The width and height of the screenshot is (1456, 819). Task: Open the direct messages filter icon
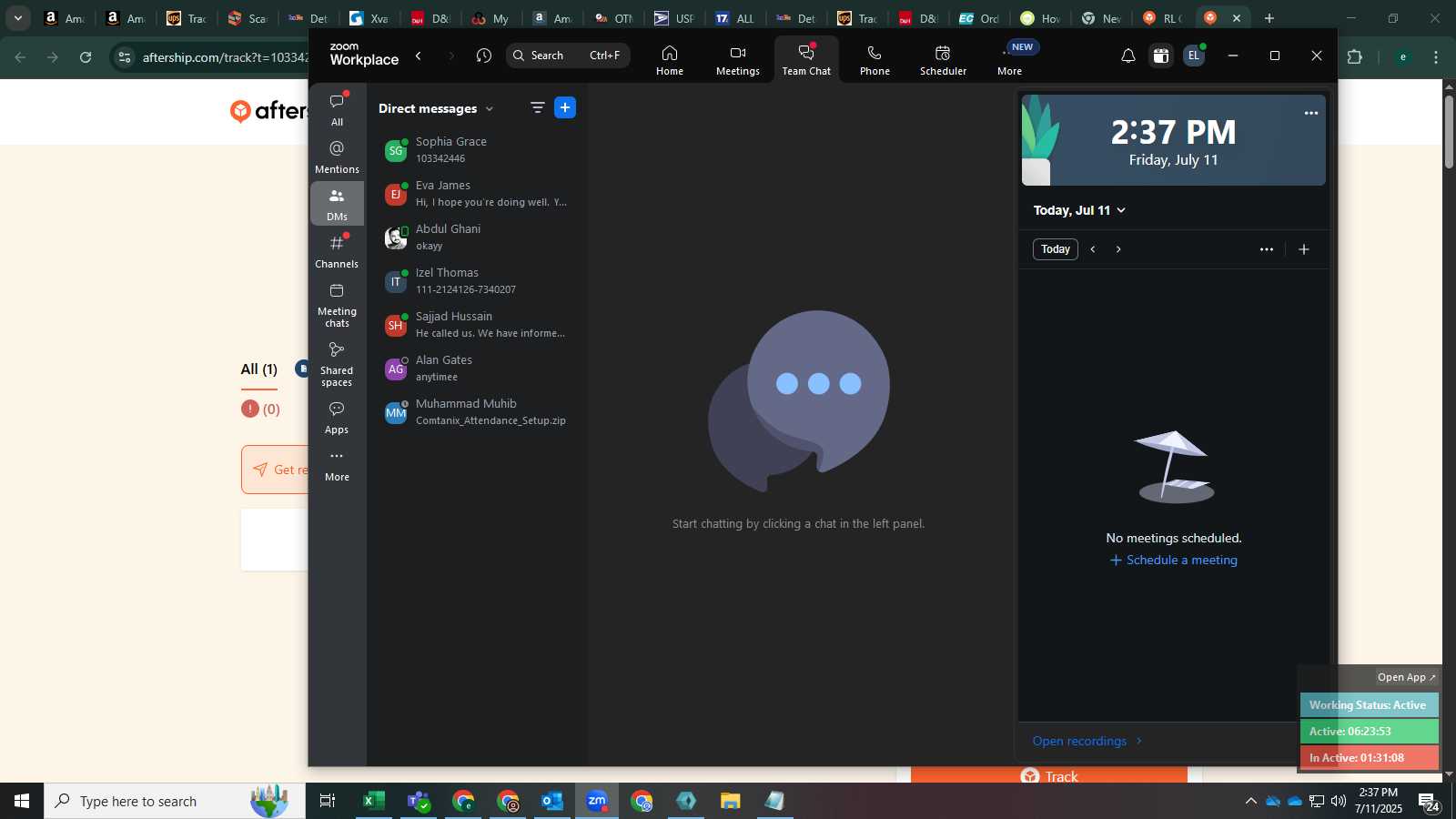[538, 107]
